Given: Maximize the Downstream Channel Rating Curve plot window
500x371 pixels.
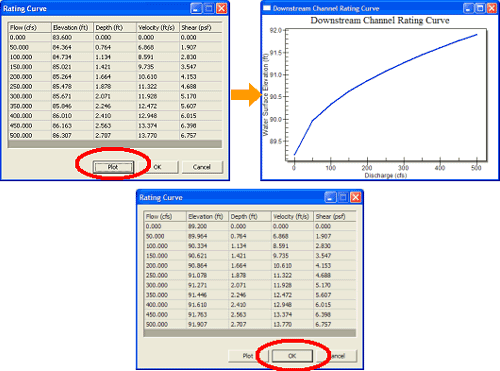Looking at the screenshot, I should tap(480, 8).
